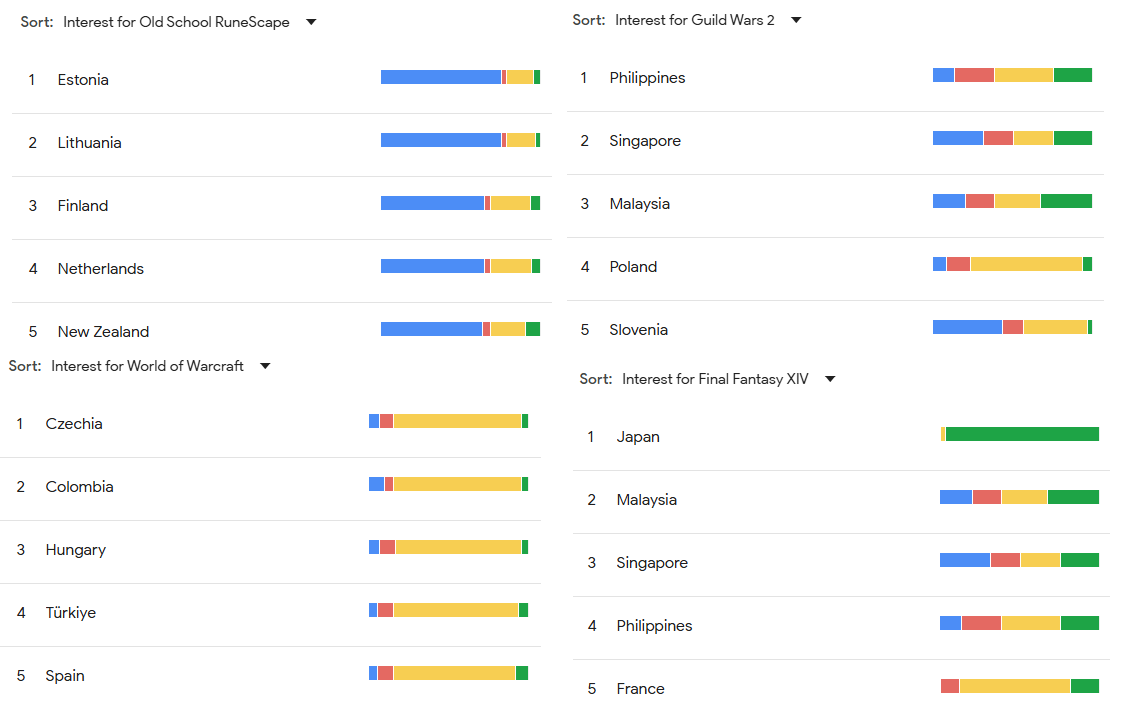Open the World of Warcraft sort dropdown arrow
Viewport: 1123px width, 704px height.
[265, 366]
